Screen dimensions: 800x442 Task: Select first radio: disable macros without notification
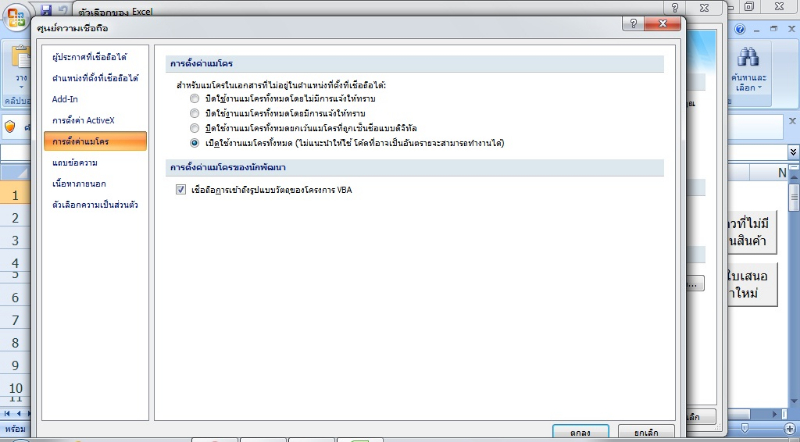[x=194, y=100]
